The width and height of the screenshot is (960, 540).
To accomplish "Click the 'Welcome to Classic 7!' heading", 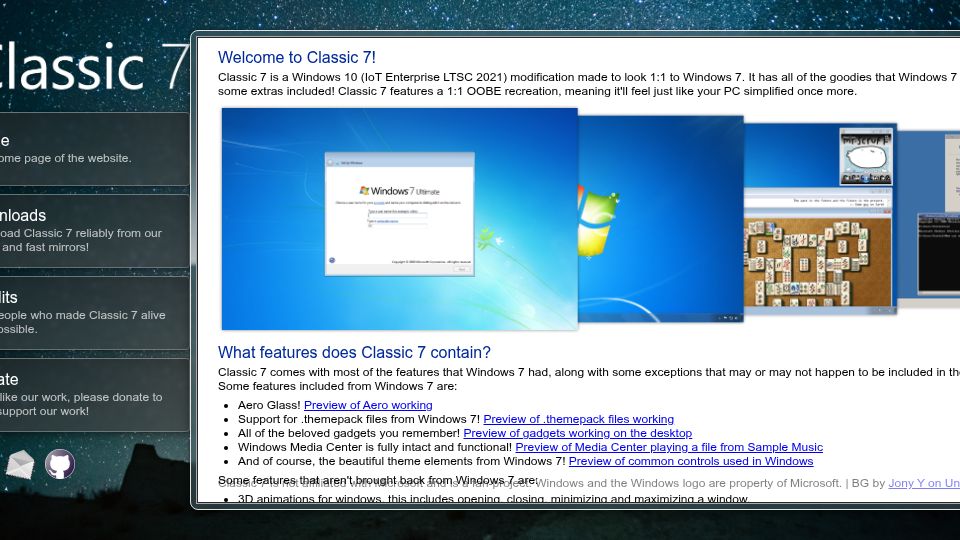I will tap(297, 58).
